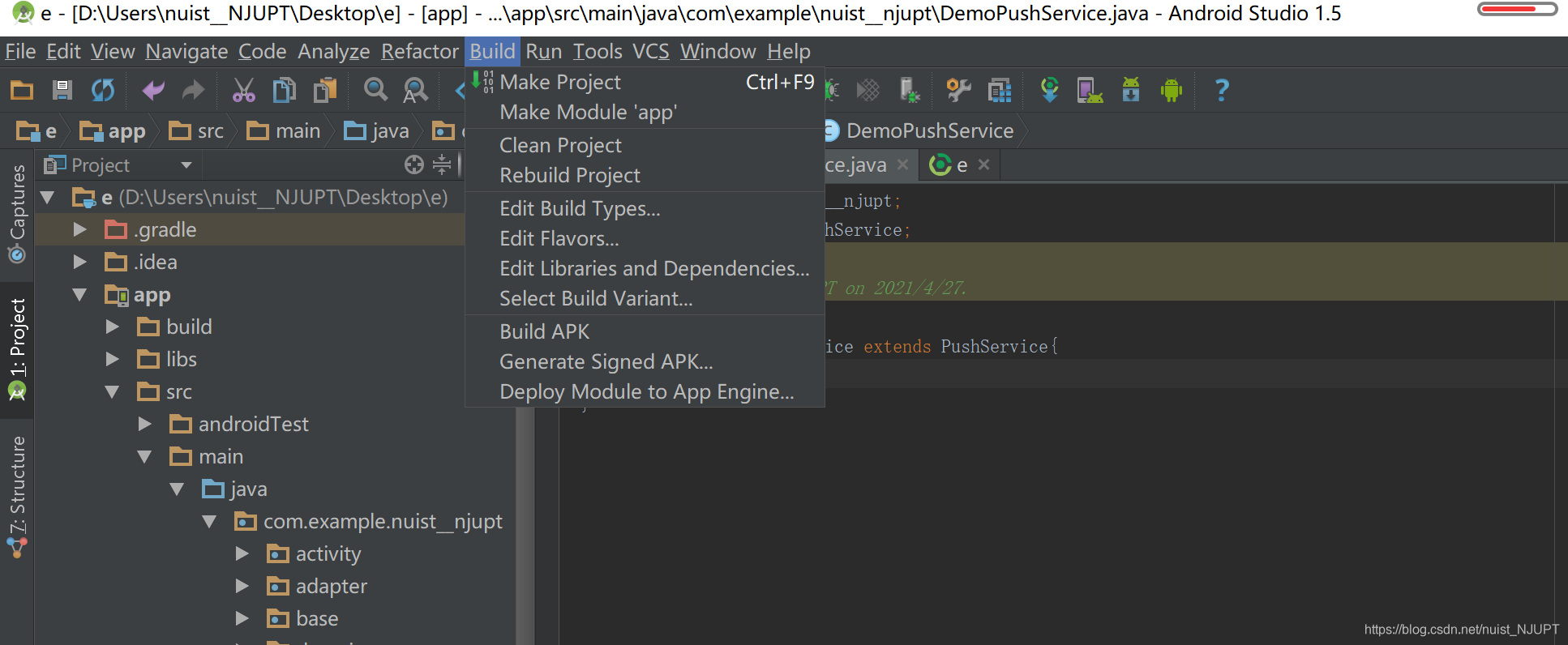This screenshot has height=645, width=1568.
Task: Collapse the main folder arrow
Action: pos(144,457)
